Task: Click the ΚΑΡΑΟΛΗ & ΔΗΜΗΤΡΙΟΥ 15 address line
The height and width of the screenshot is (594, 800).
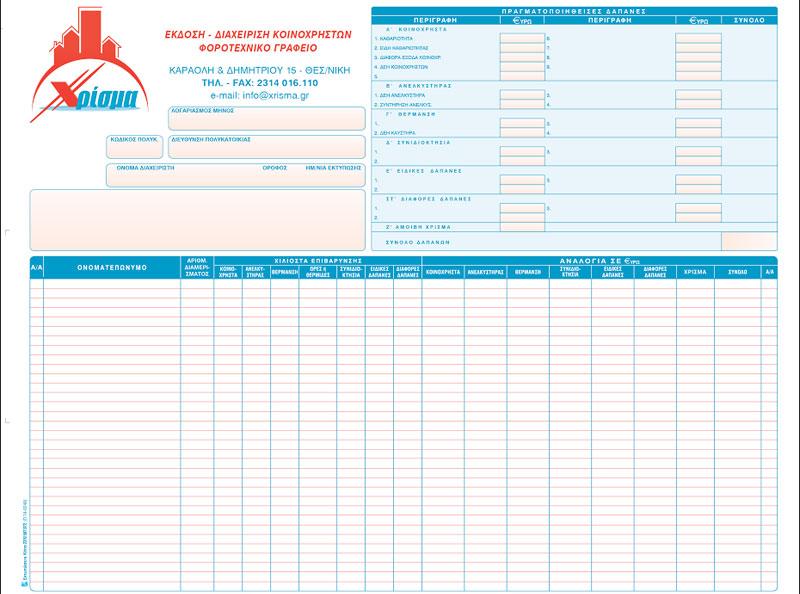Action: 260,70
